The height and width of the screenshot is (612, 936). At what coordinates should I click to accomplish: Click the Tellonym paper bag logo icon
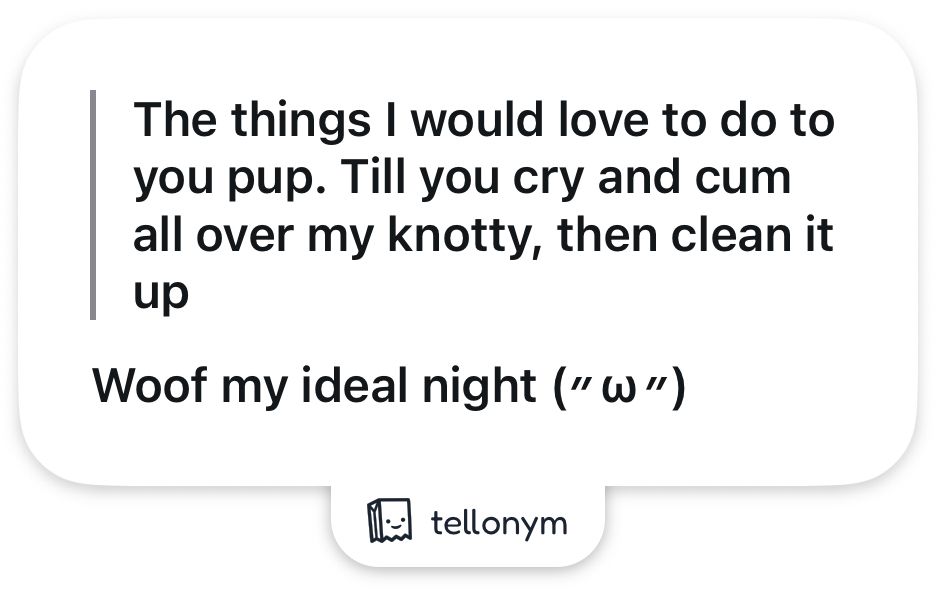389,521
